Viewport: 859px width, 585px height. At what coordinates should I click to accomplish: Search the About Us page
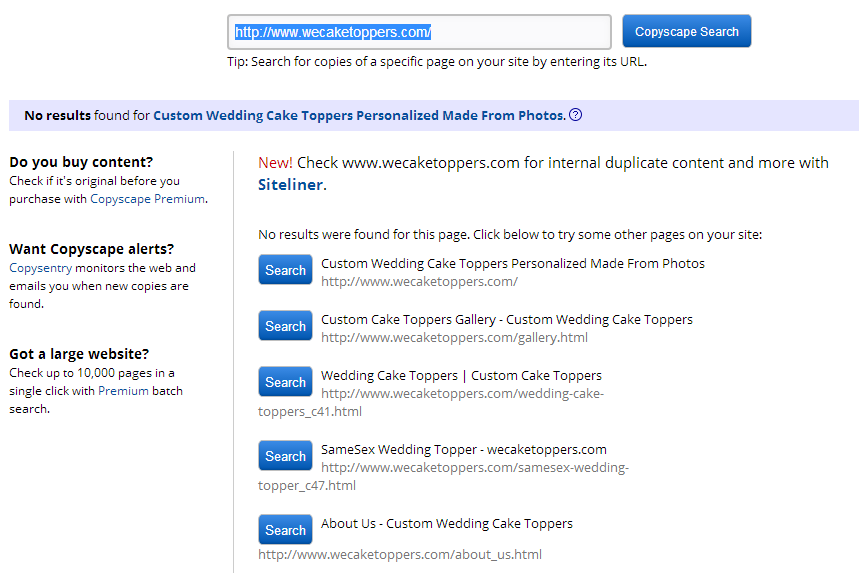pyautogui.click(x=285, y=529)
